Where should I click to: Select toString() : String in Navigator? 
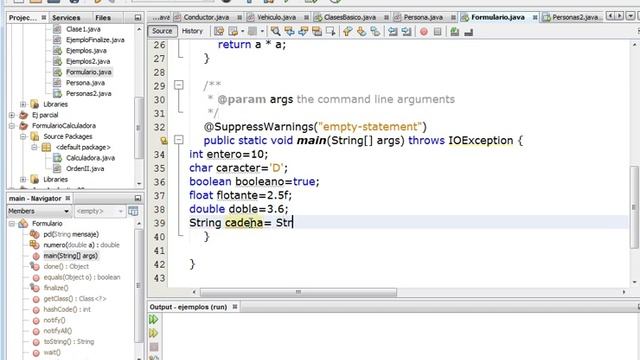69,342
